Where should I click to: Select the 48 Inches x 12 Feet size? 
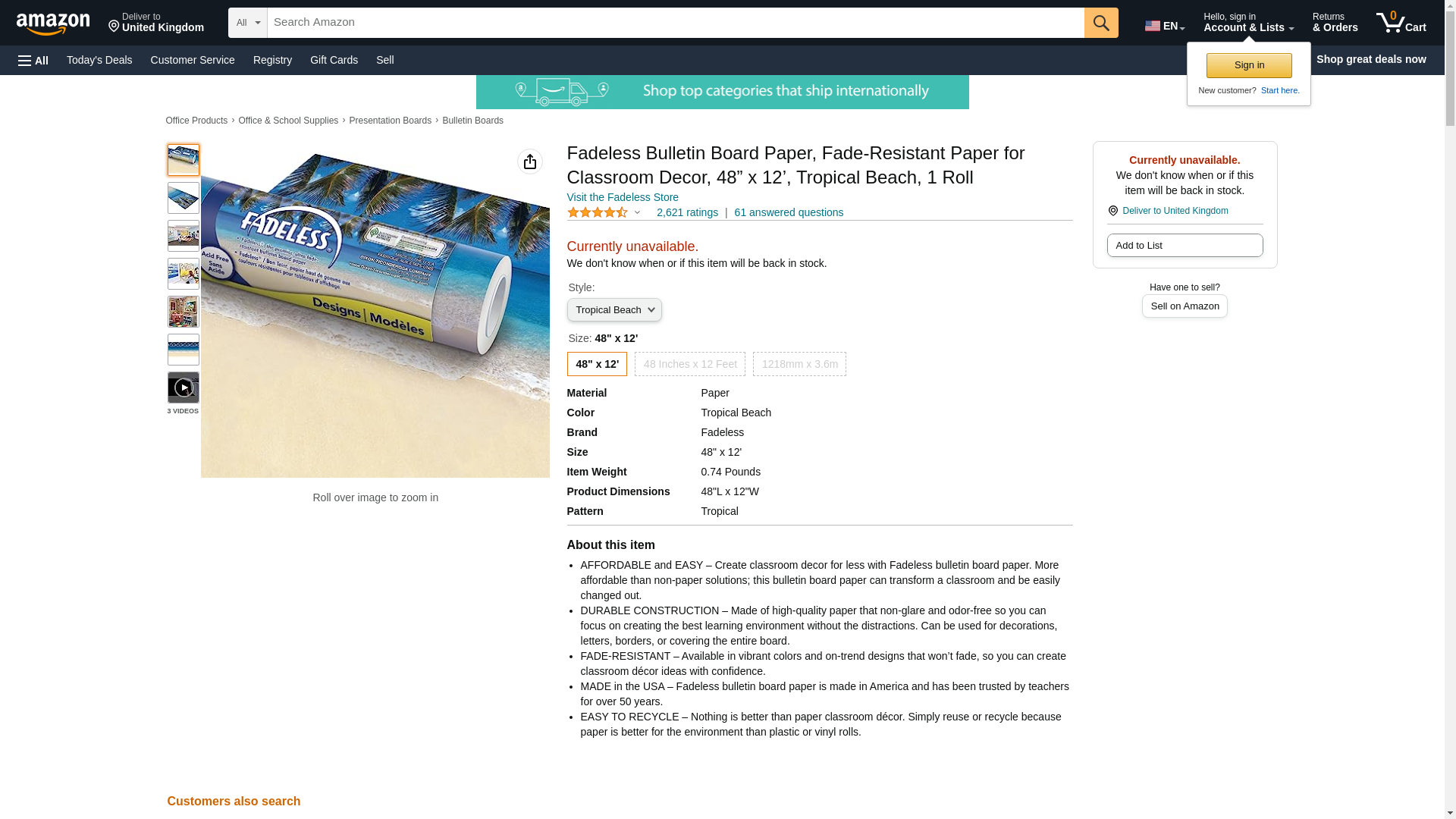click(690, 364)
